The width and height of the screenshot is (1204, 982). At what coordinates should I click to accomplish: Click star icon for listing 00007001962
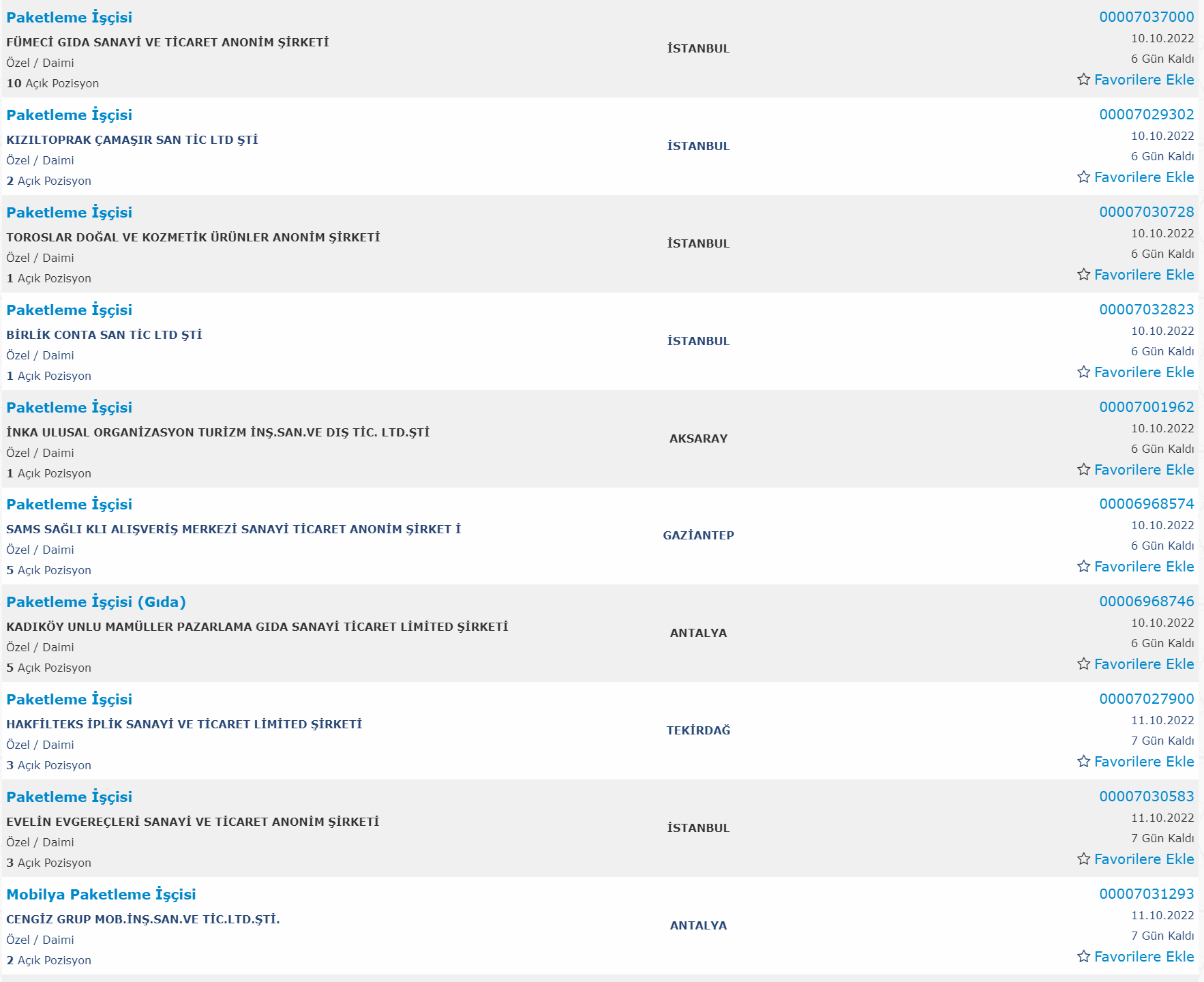pyautogui.click(x=1083, y=469)
